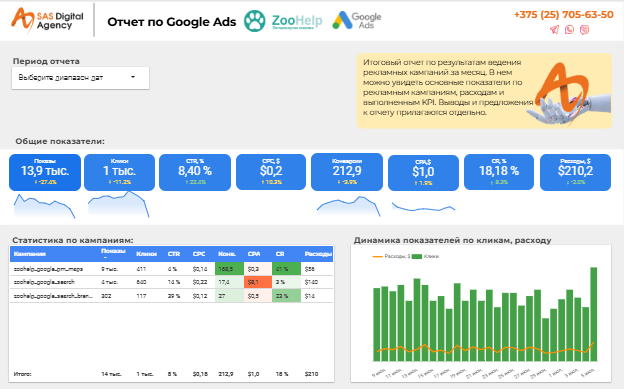Screen dimensions: 624x389
Task: Open the date range dropdown arrow
Action: click(133, 77)
